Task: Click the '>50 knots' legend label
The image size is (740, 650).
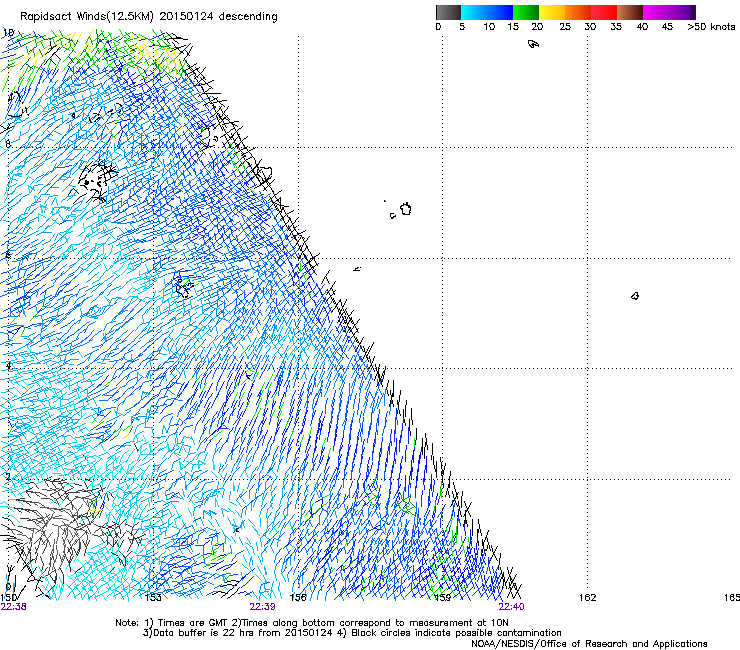Action: (x=711, y=27)
